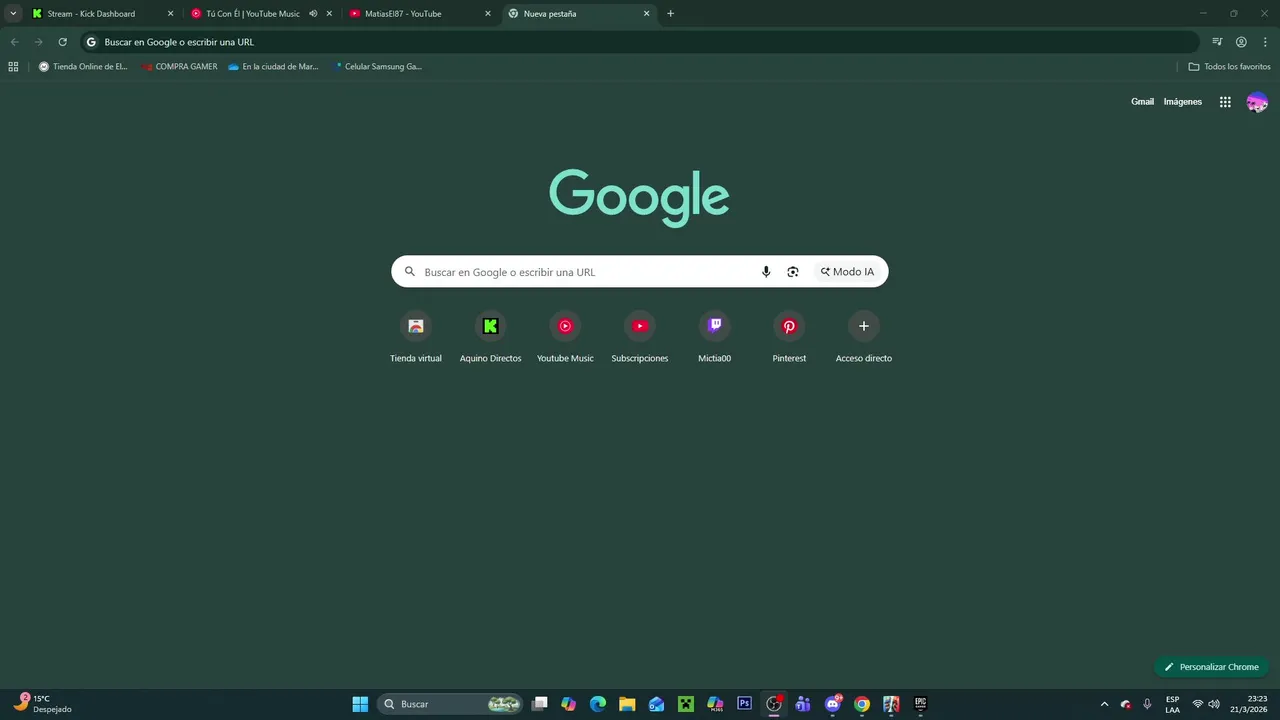Open the COMPRA GAMER bookmark
This screenshot has height=720, width=1280.
(180, 67)
